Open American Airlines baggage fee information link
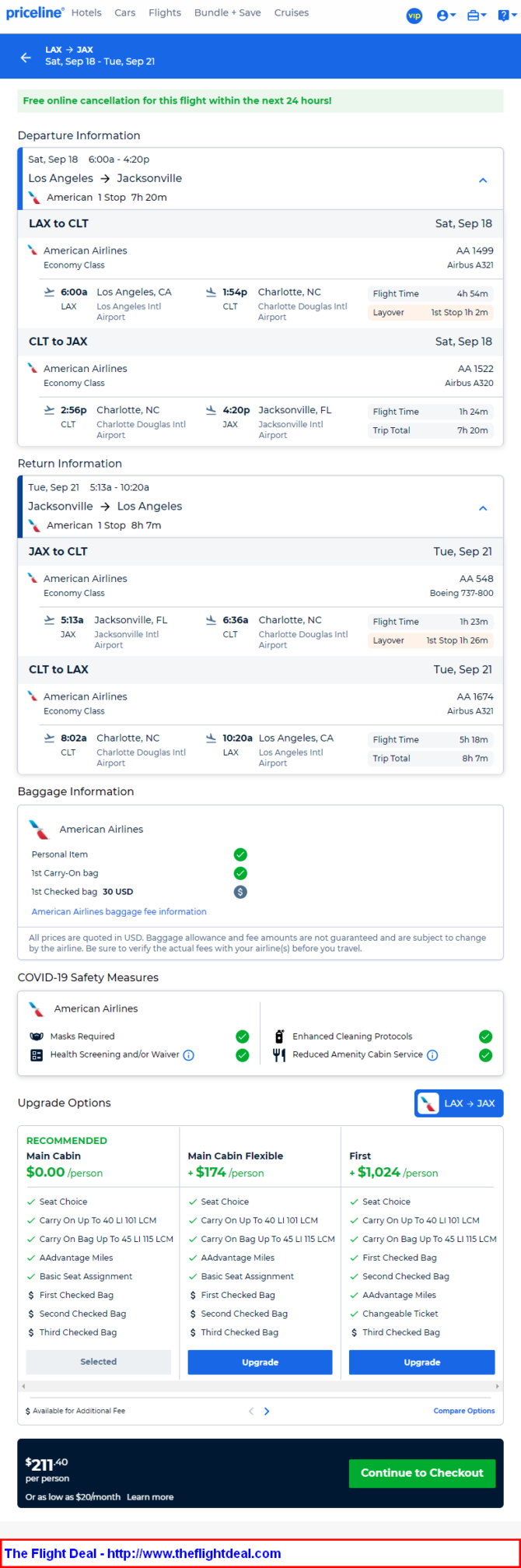Image resolution: width=521 pixels, height=1568 pixels. coord(119,911)
